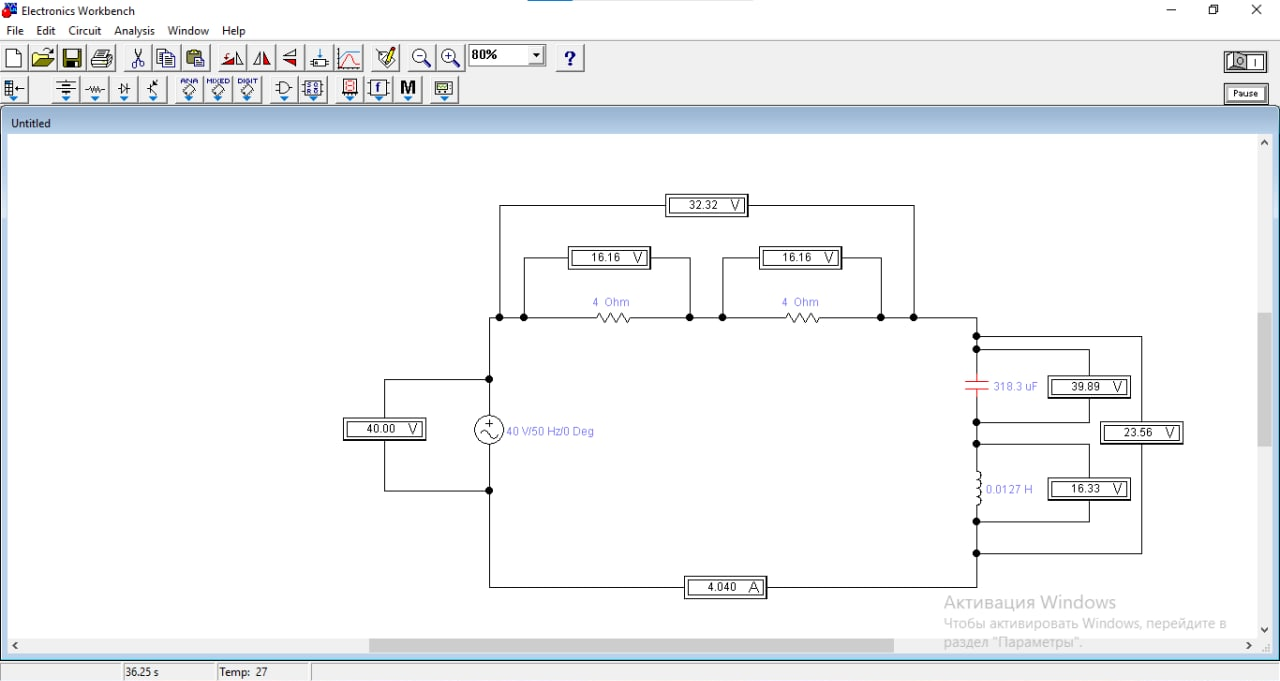Flip component vertically
The image size is (1280, 681).
pos(290,58)
